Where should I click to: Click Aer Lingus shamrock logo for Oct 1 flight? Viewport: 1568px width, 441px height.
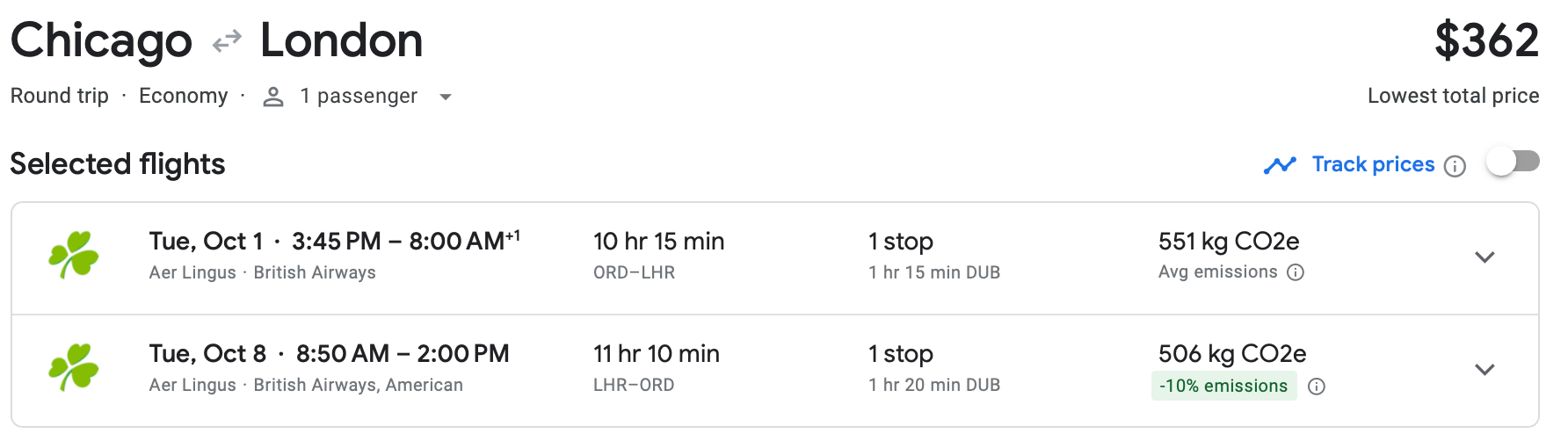[74, 256]
